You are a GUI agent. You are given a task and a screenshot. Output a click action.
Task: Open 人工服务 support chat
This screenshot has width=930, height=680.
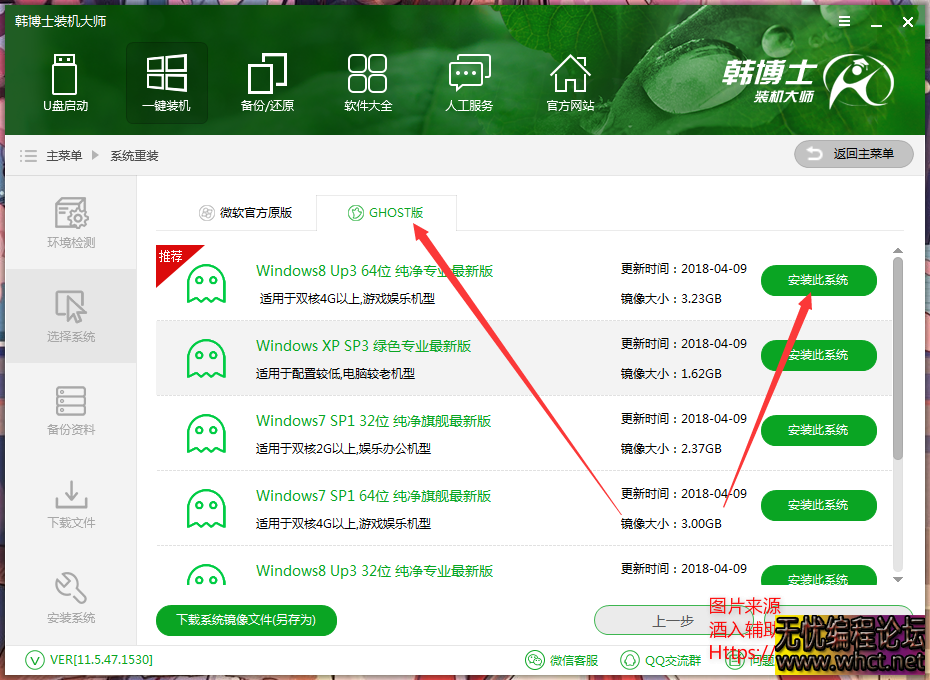(469, 82)
